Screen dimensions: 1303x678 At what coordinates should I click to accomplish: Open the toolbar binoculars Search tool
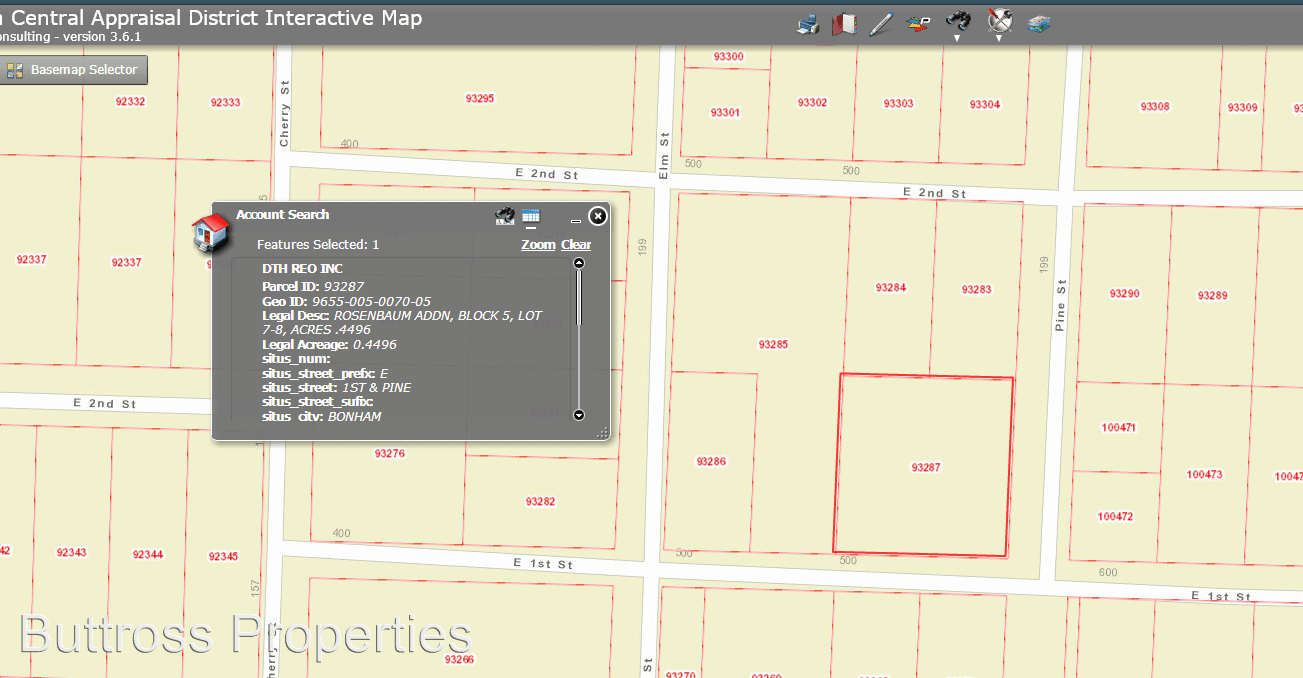[958, 22]
